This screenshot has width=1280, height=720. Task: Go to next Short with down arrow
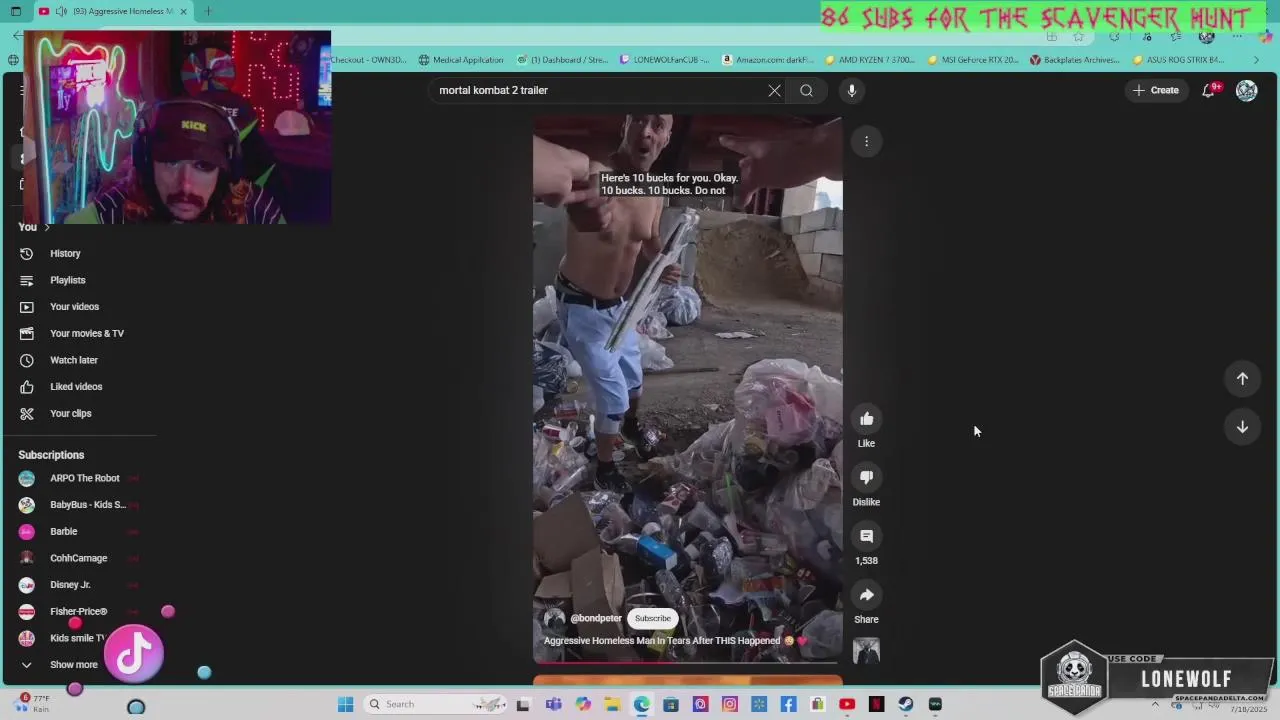1242,427
